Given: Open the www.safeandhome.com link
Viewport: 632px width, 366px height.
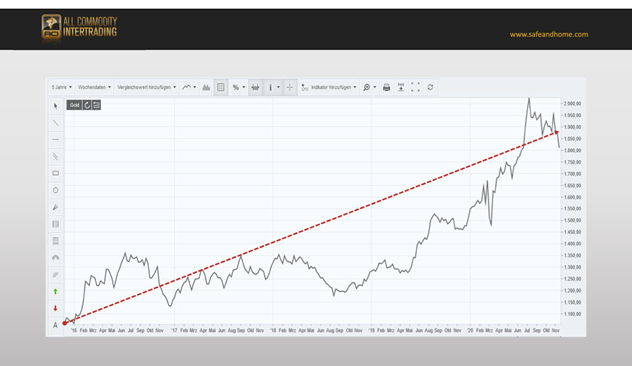Looking at the screenshot, I should point(549,35).
